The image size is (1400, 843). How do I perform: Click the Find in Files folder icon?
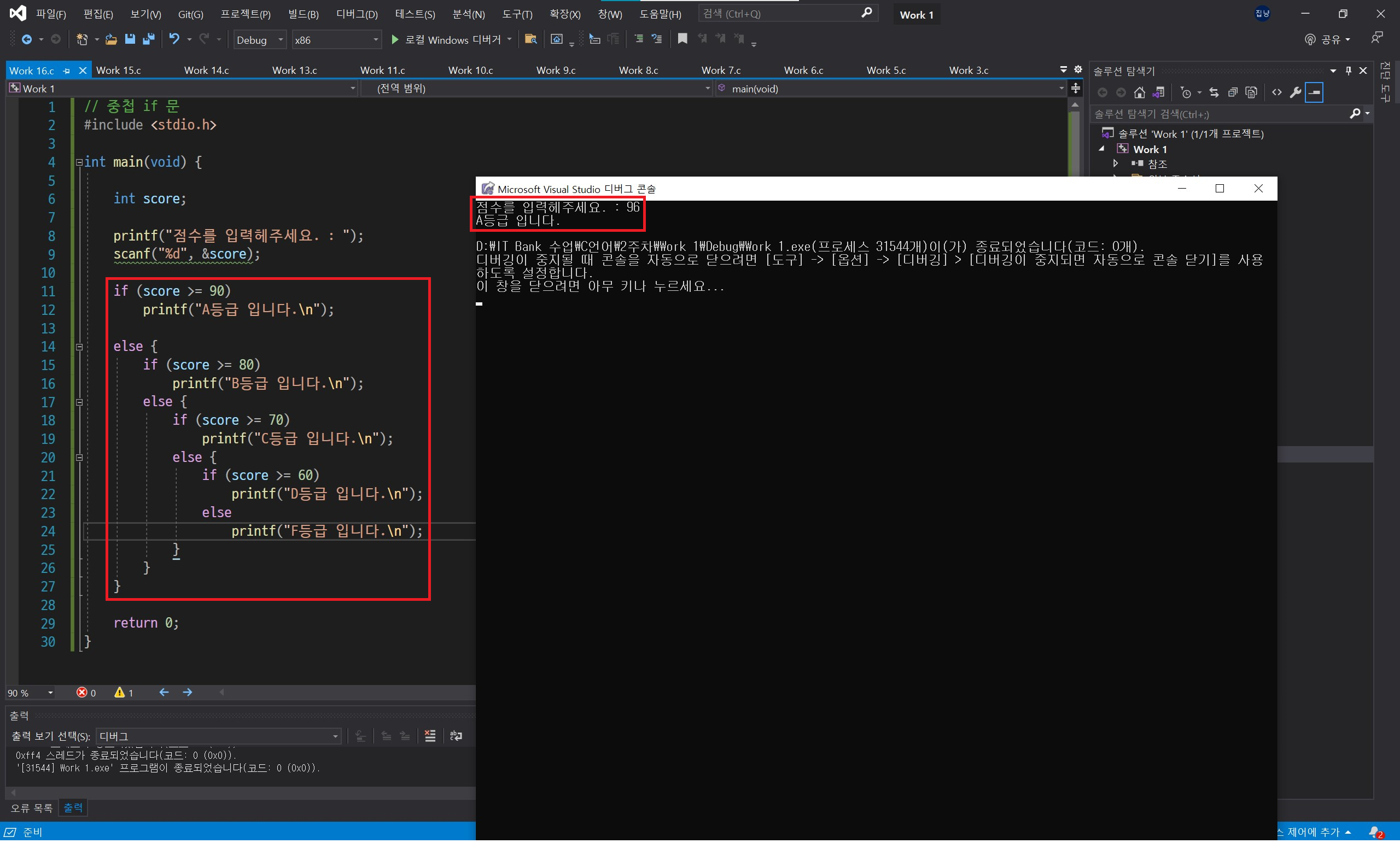tap(530, 39)
